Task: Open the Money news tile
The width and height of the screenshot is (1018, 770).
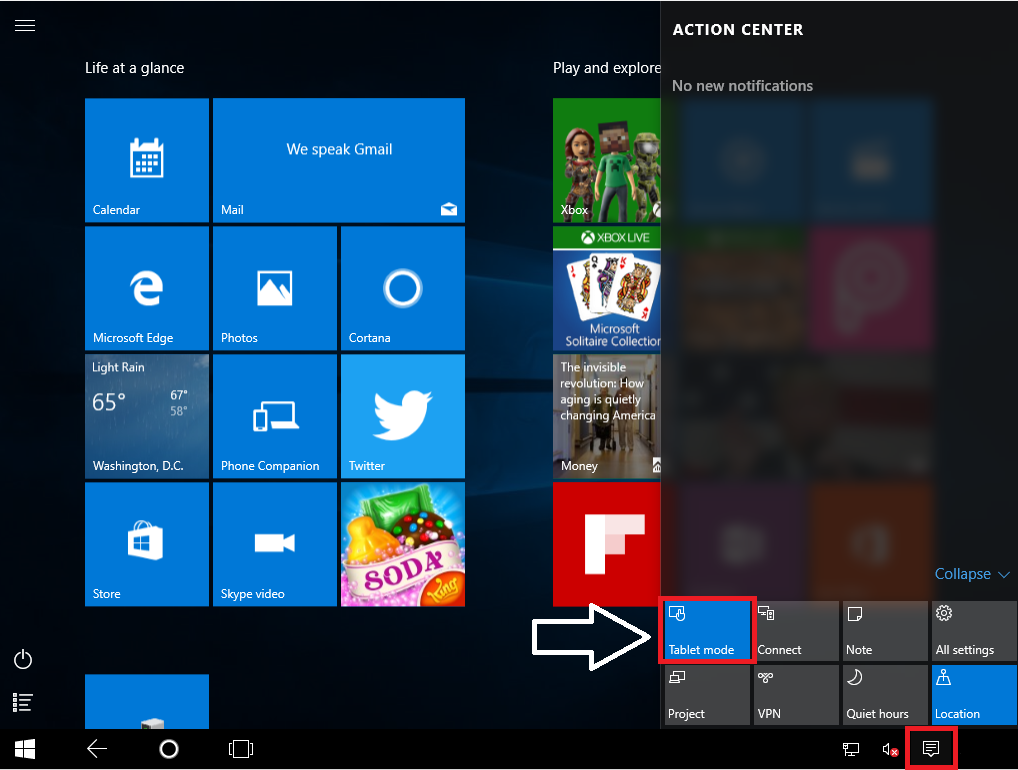Action: (x=606, y=416)
